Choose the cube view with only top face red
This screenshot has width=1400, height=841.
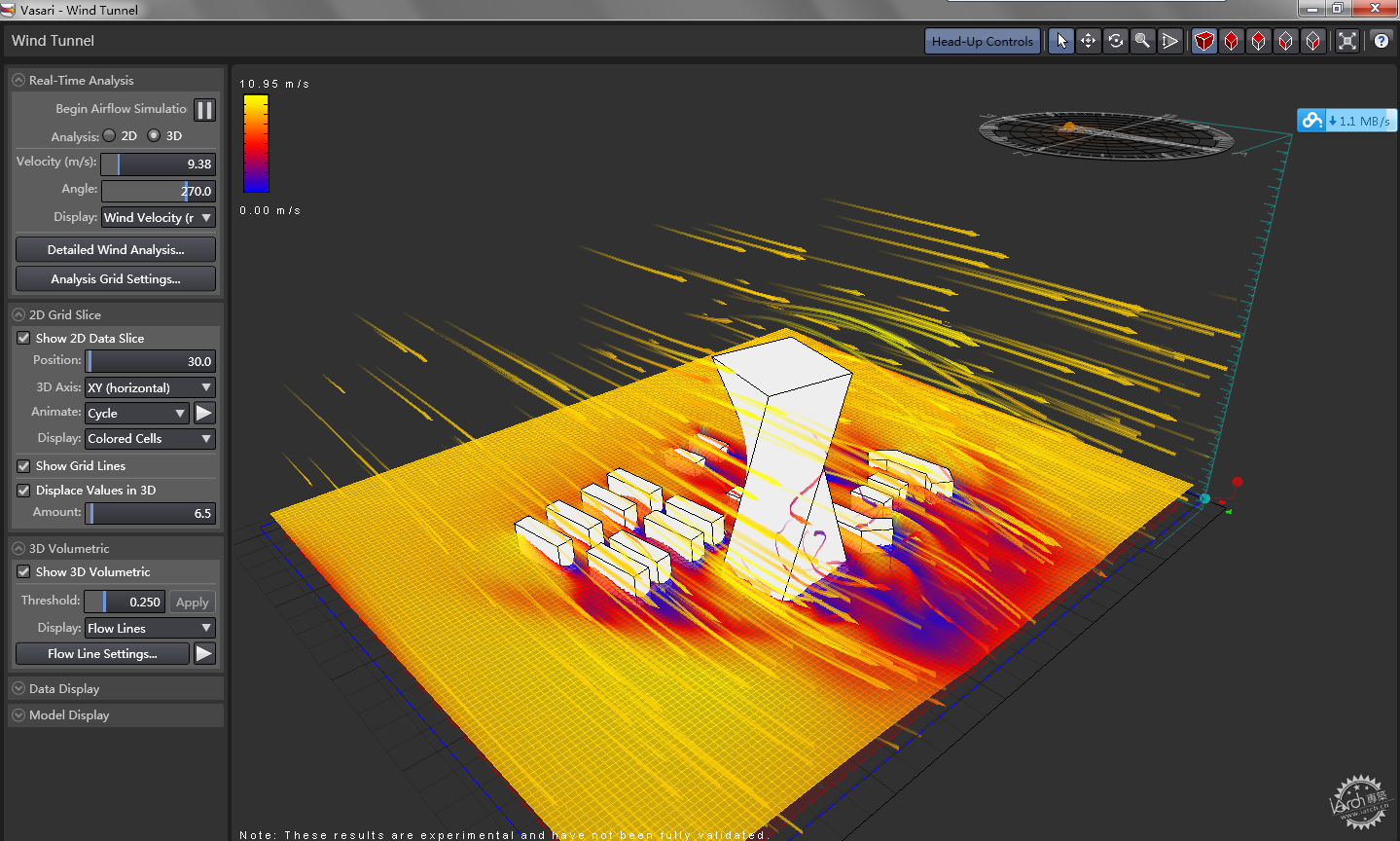click(x=1259, y=41)
